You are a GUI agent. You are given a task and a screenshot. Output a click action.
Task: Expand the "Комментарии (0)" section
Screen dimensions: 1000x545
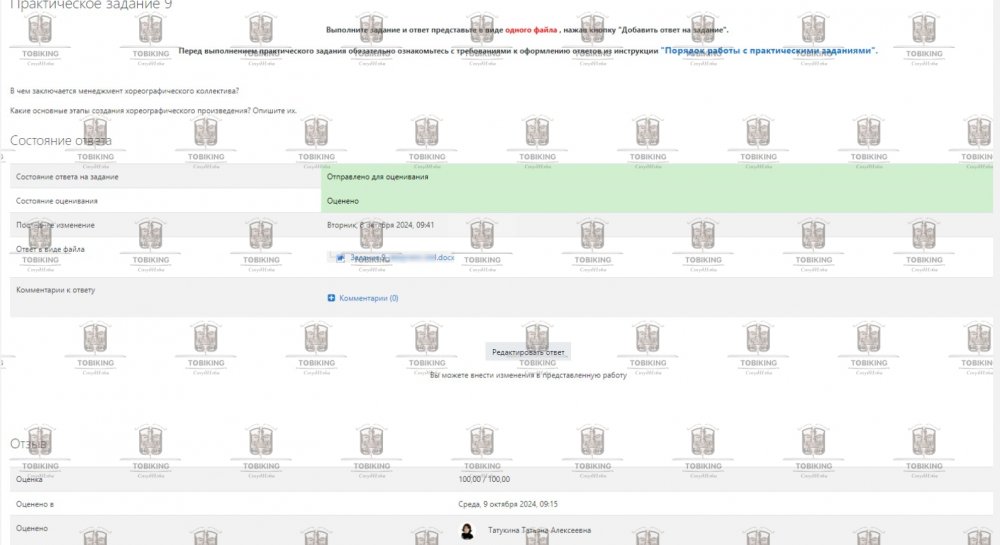click(368, 298)
